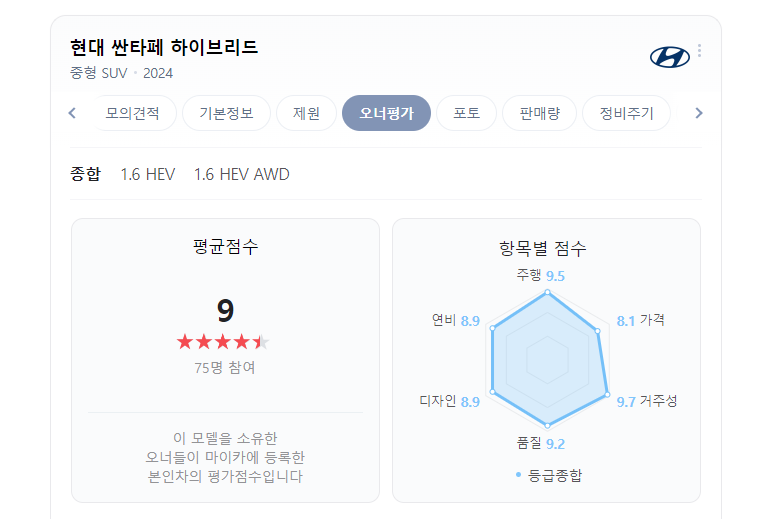Click the 거주성 9.7 score label
The height and width of the screenshot is (519, 779).
pos(647,401)
